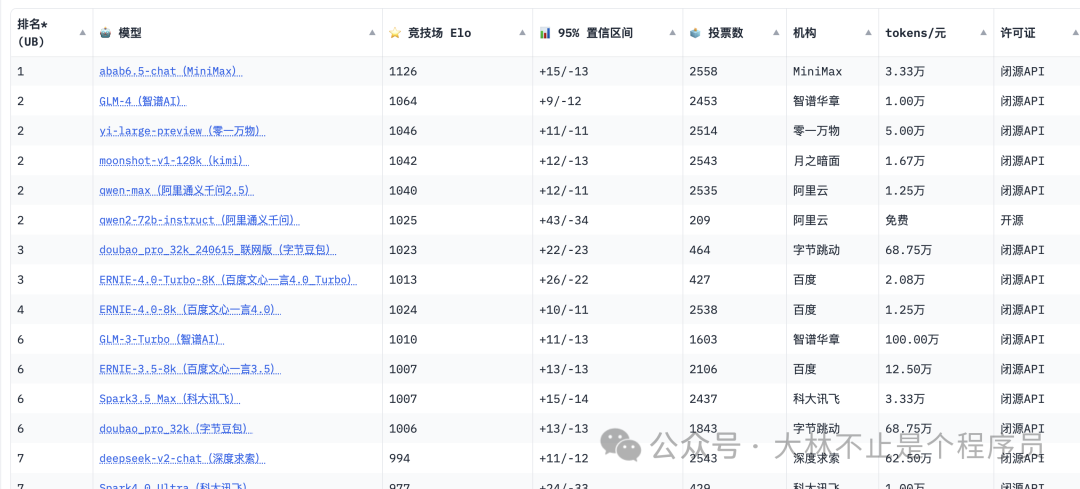Click the ballot box icon beside 投票数

pos(695,32)
